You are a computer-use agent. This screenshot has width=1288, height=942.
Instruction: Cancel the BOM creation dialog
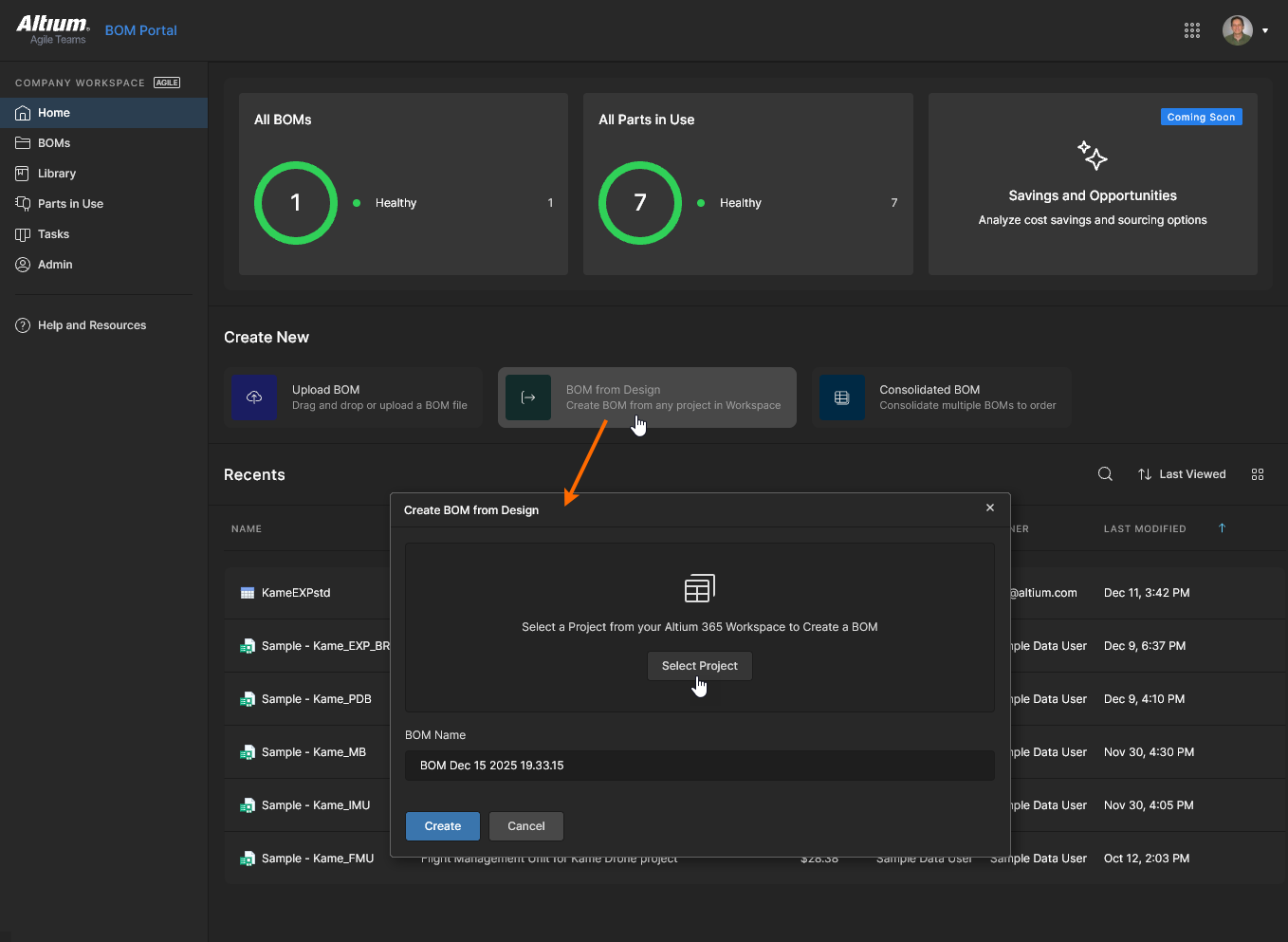[x=525, y=826]
